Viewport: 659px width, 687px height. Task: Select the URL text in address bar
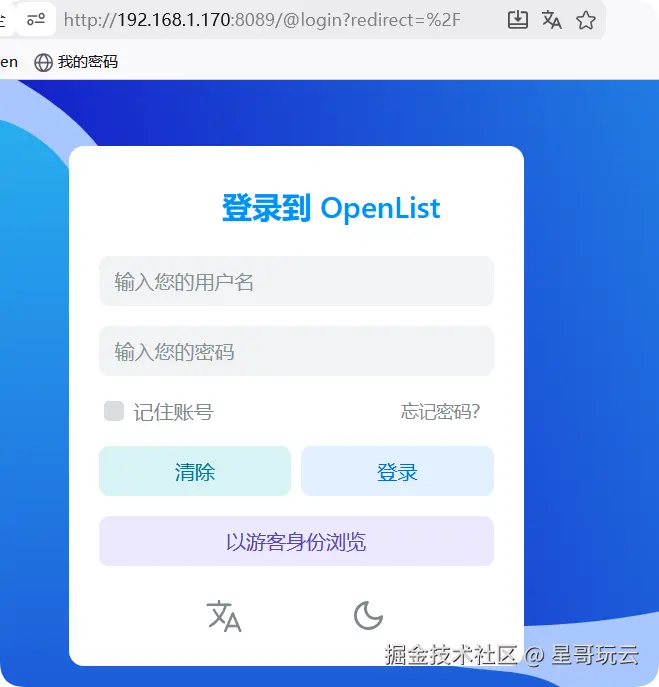[x=262, y=20]
